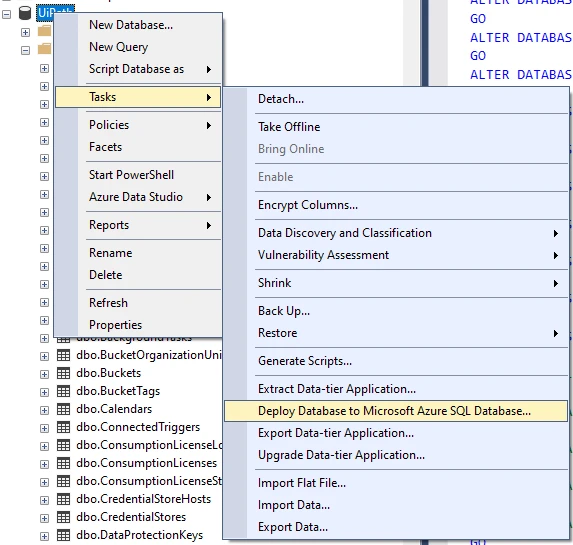Viewport: 573px width, 545px height.
Task: Click the table icon beside dbo.ConnectedTriggers
Action: (63, 427)
